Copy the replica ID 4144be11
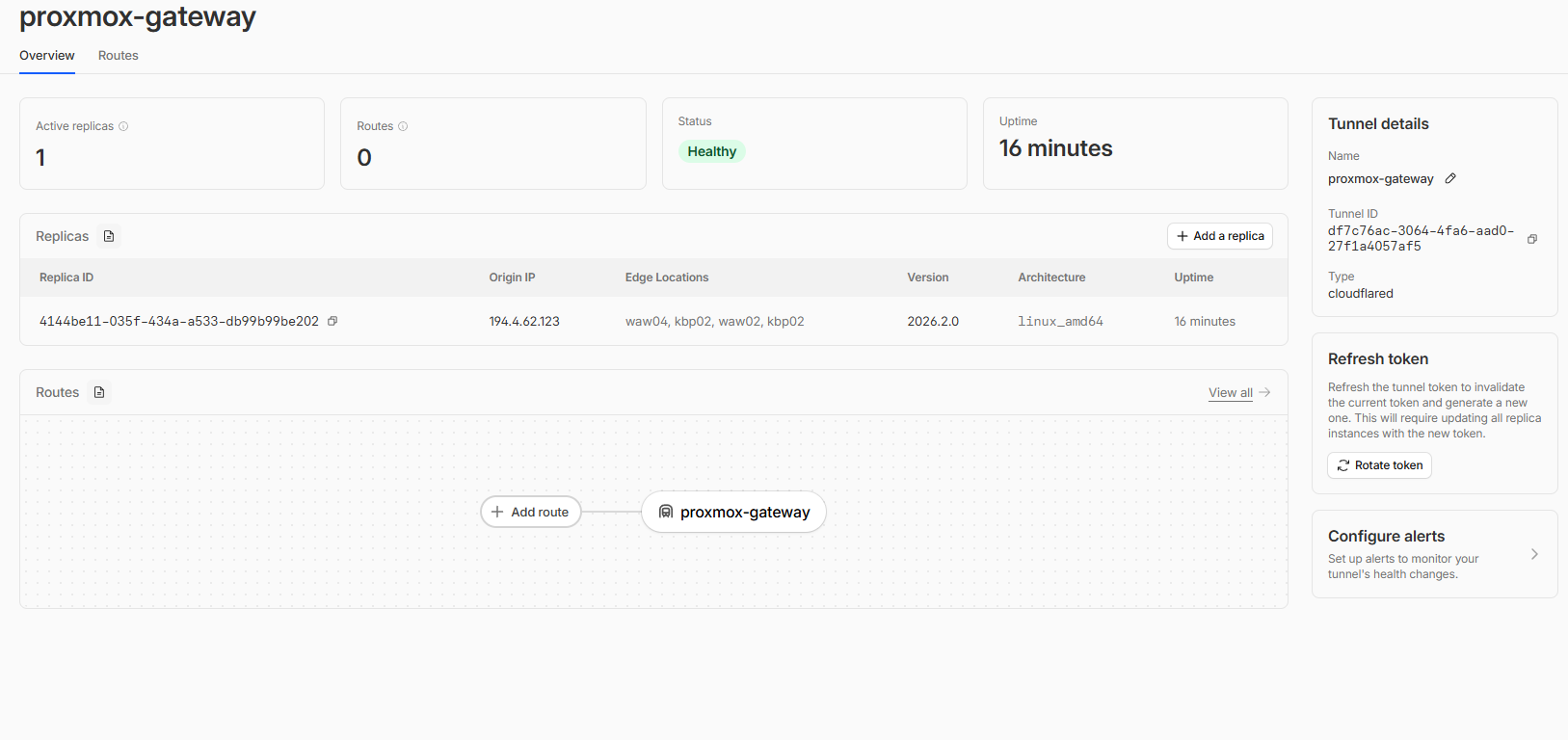1568x740 pixels. 332,321
